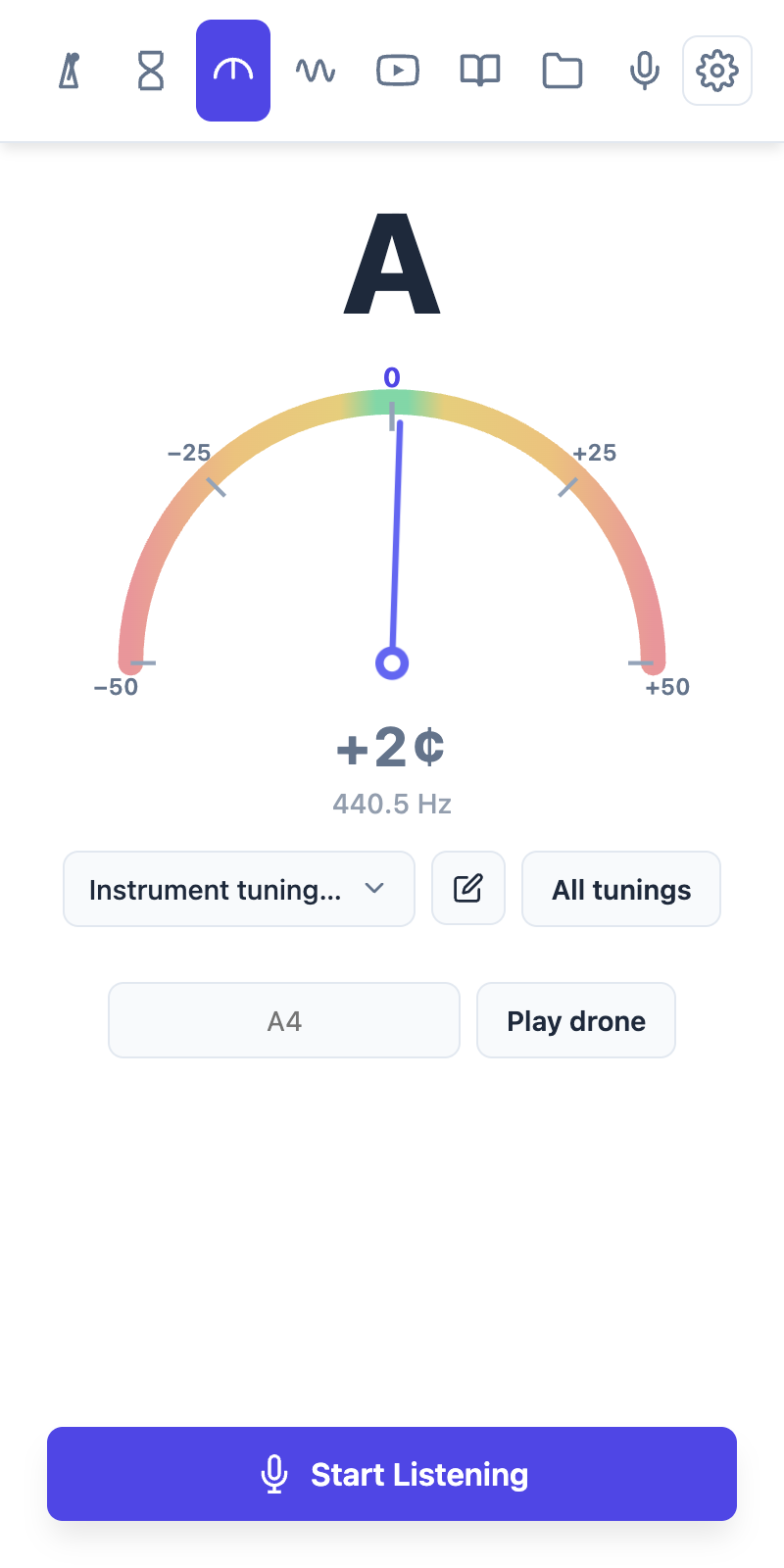Open the waveform tool
This screenshot has height=1568, width=784.
coord(316,71)
